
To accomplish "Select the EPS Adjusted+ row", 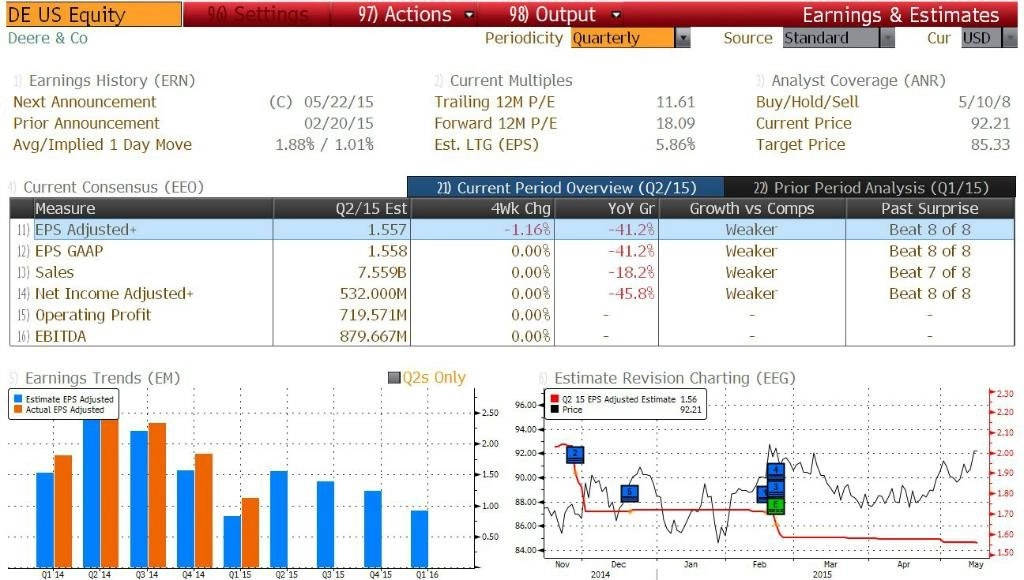I will coord(512,229).
